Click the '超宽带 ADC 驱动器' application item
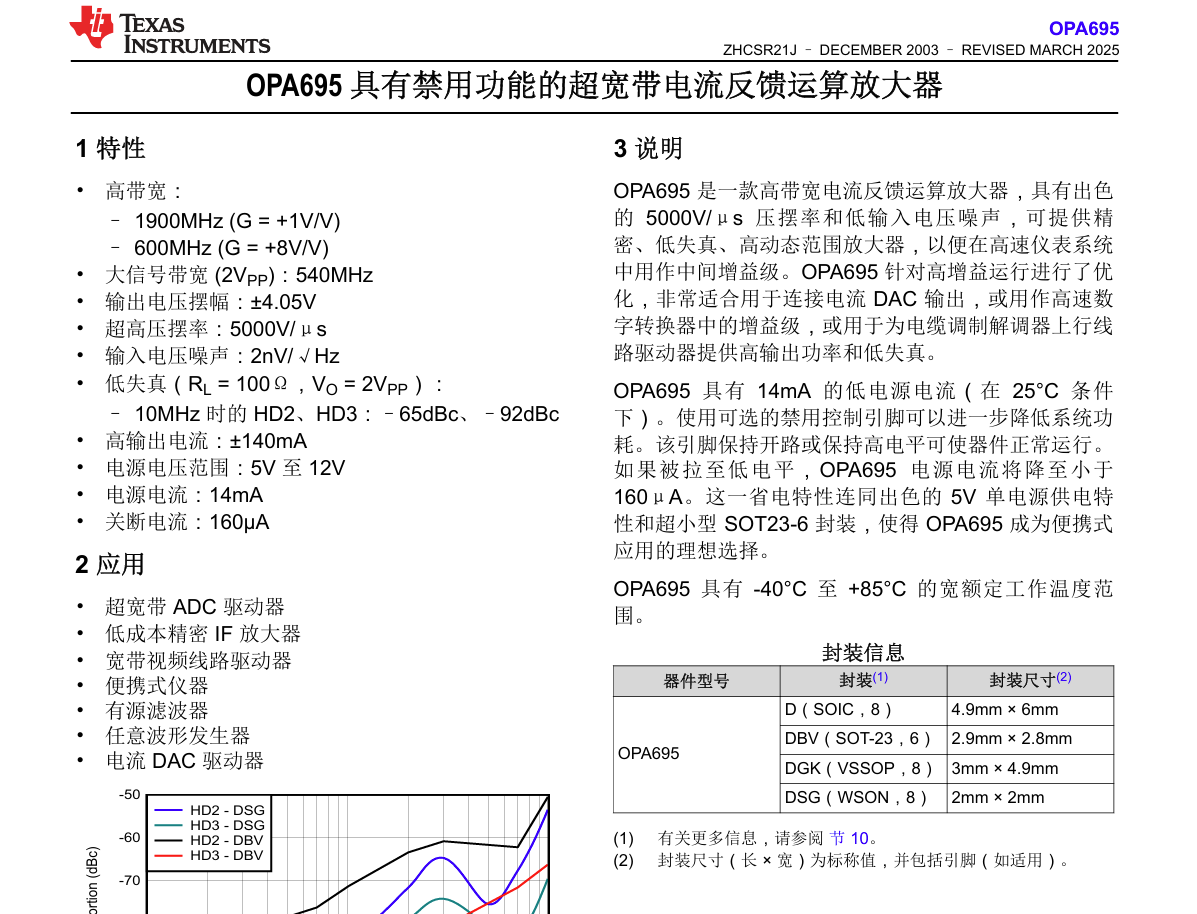 (195, 607)
